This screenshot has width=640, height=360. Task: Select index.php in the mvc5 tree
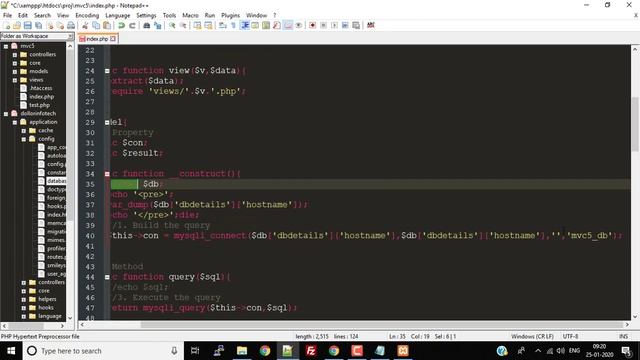[x=41, y=97]
